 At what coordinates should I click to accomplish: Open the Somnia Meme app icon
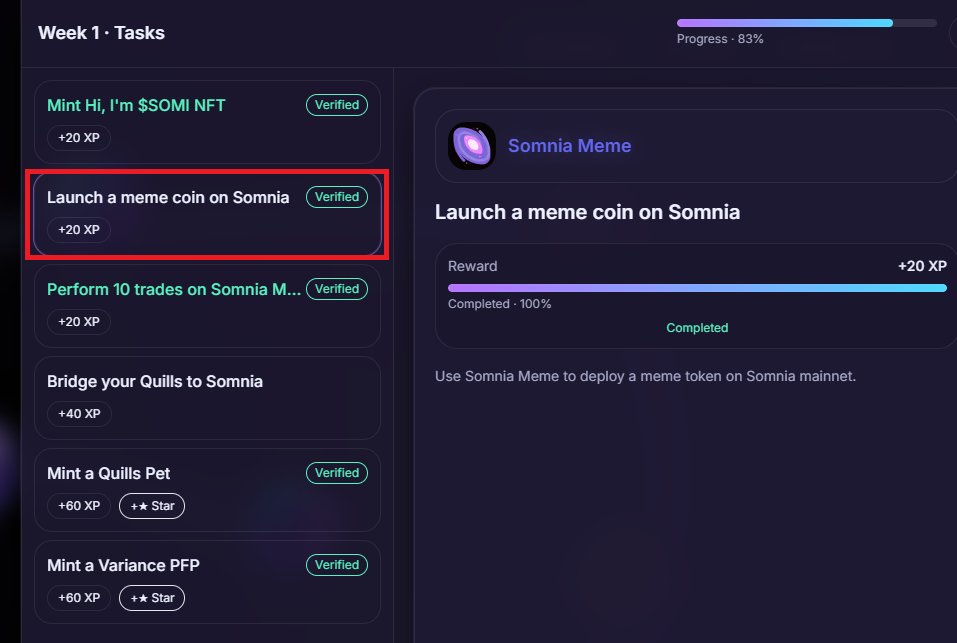click(x=471, y=146)
